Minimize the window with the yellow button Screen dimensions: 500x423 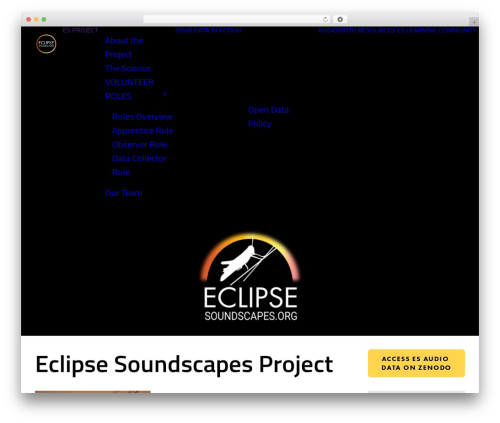36,19
